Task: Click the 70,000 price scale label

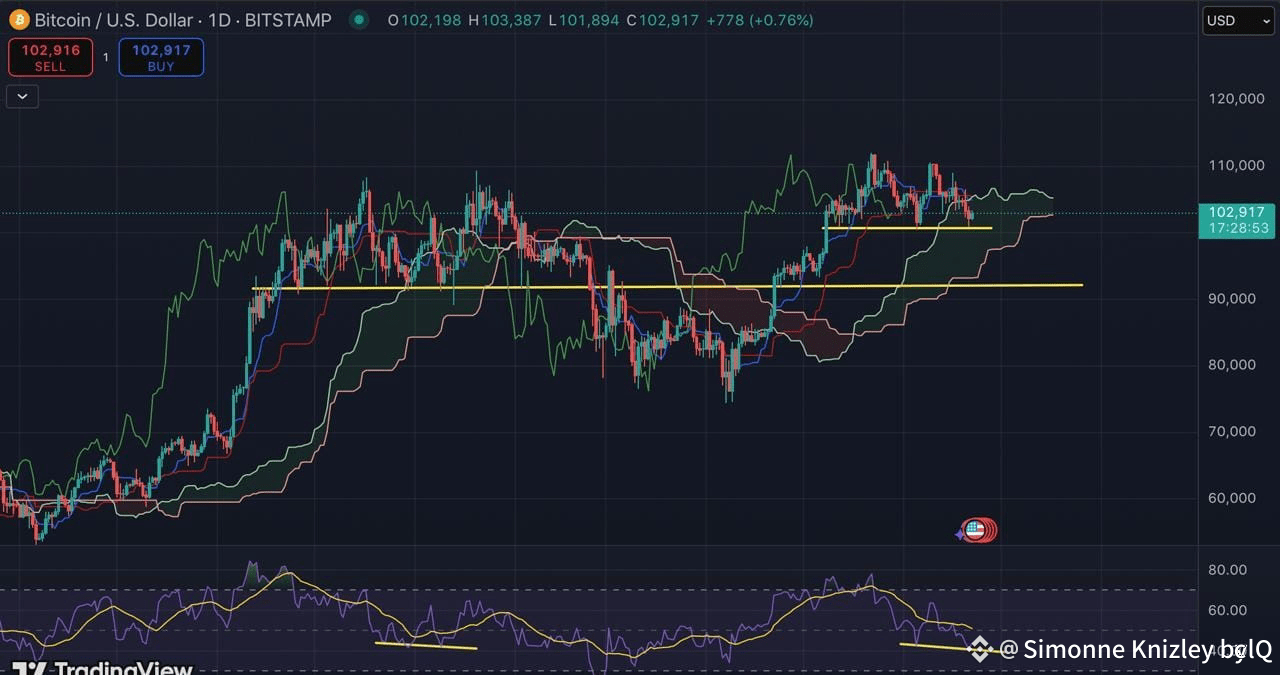Action: point(1232,431)
